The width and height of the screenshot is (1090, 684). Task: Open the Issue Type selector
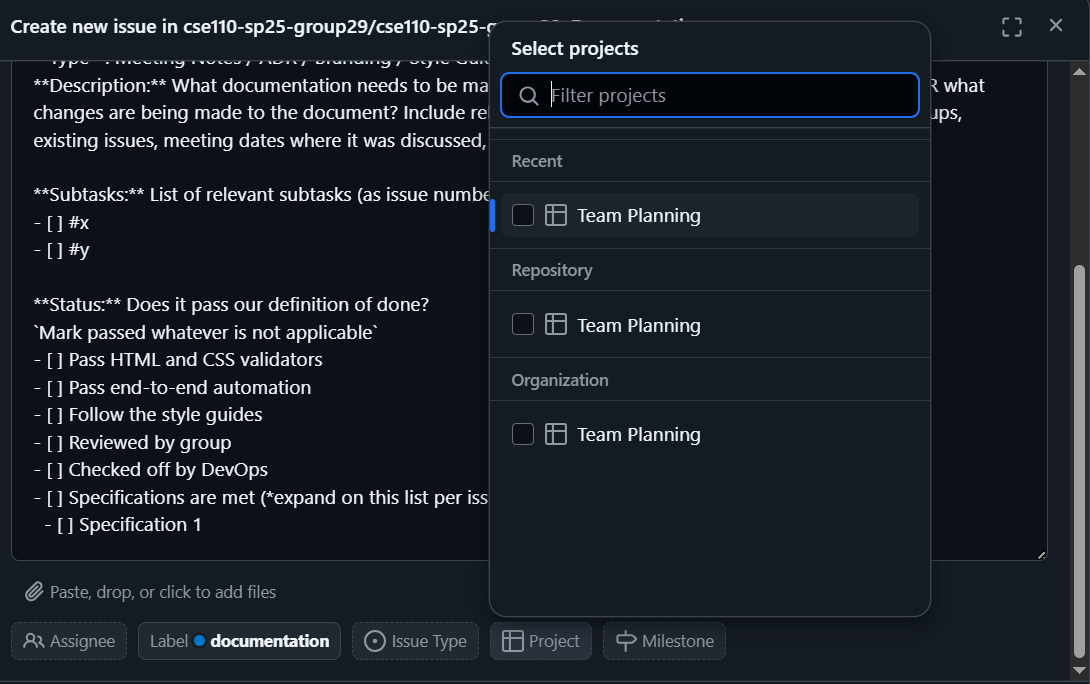pyautogui.click(x=415, y=641)
